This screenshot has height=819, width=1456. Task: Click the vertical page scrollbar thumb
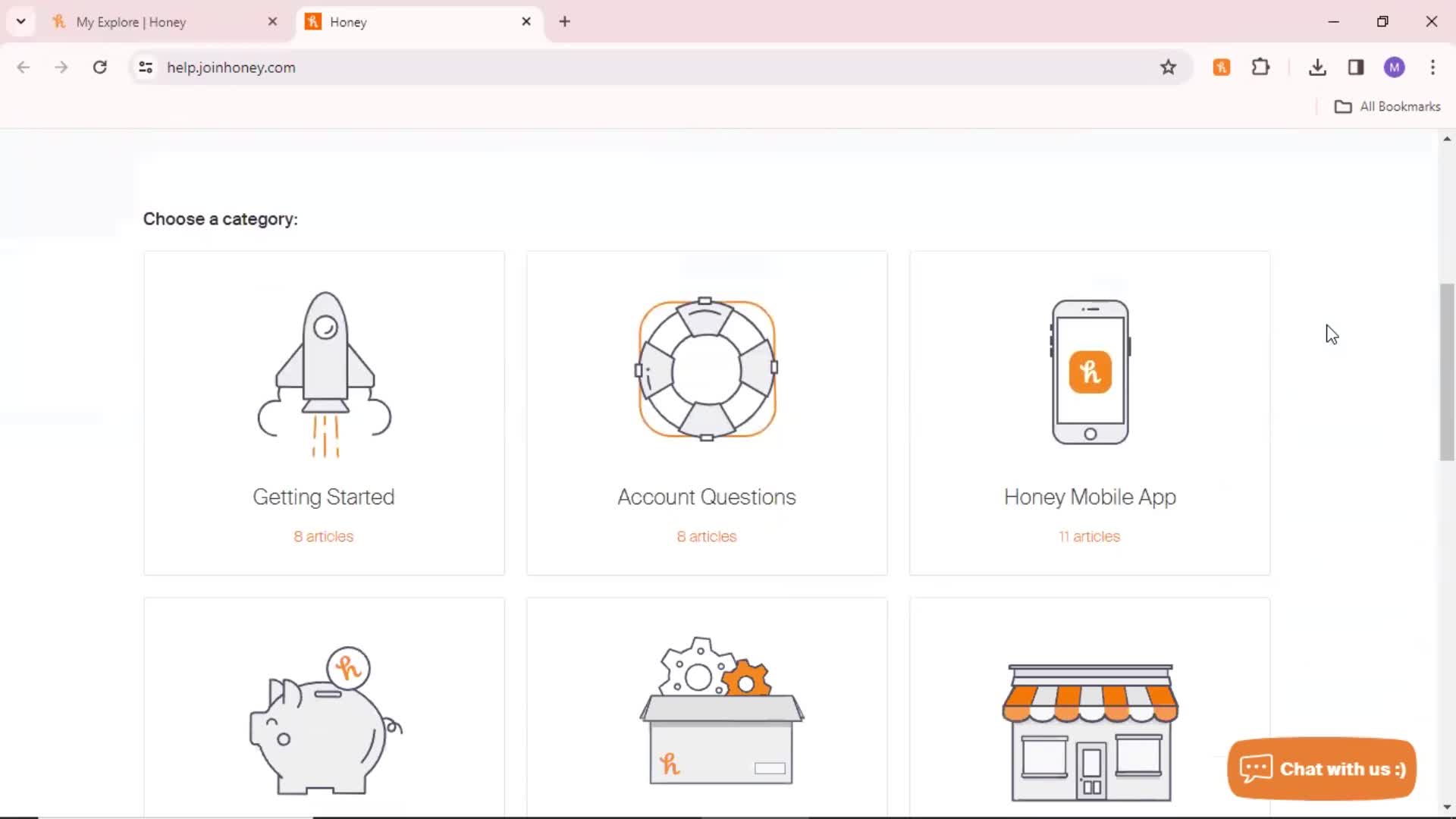click(x=1447, y=372)
